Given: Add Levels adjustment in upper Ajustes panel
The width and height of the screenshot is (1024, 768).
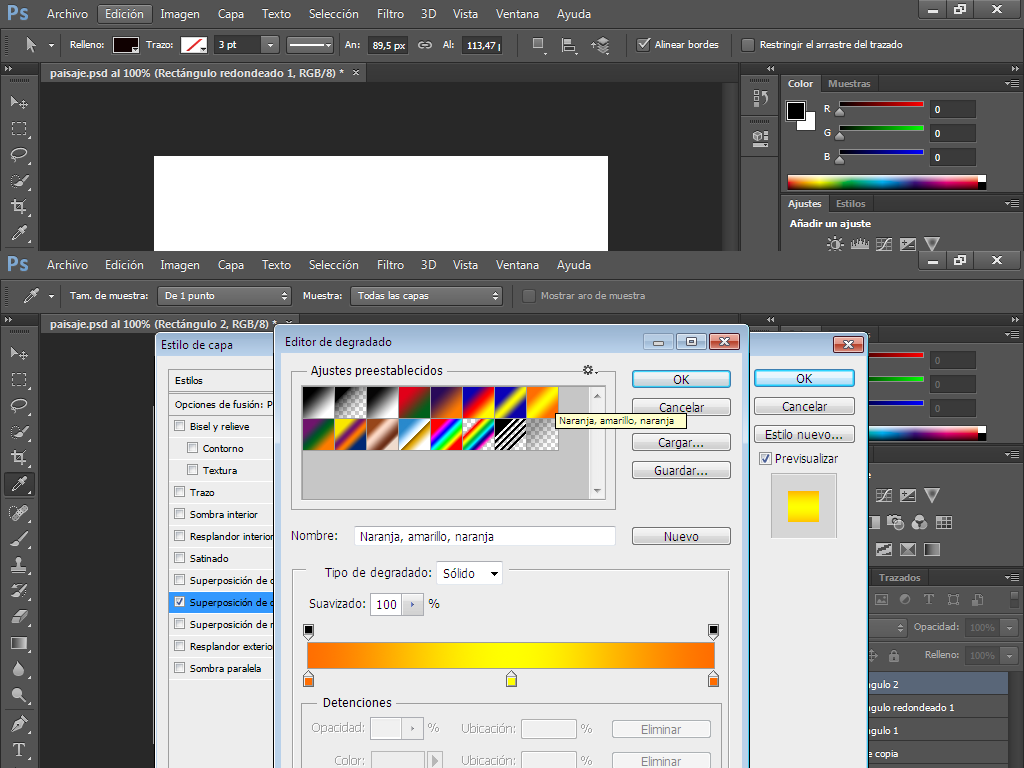Looking at the screenshot, I should click(x=859, y=244).
